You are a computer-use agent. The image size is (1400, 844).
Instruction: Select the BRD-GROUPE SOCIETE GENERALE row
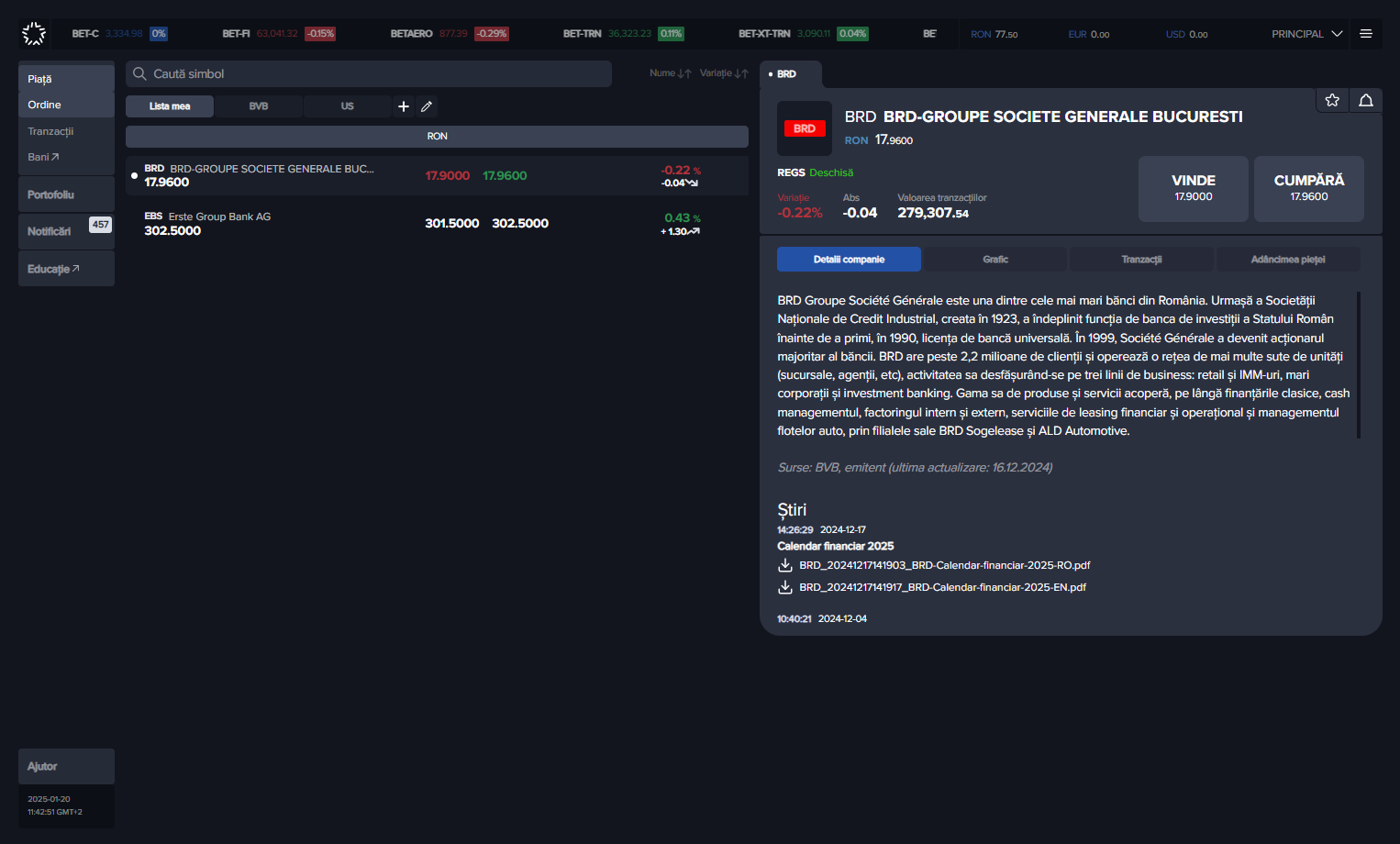437,175
